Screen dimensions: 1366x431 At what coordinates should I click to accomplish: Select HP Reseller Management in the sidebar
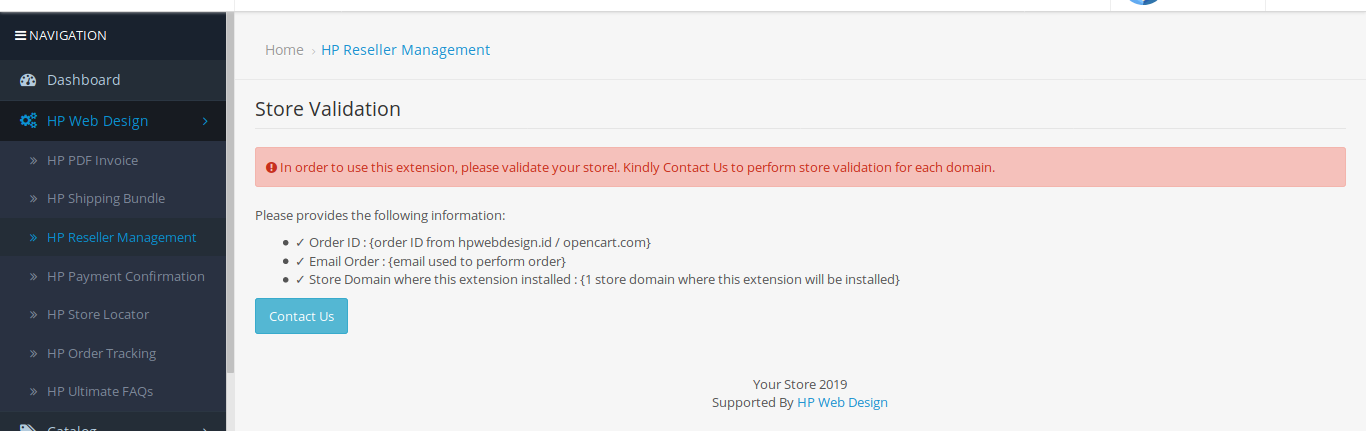point(121,238)
